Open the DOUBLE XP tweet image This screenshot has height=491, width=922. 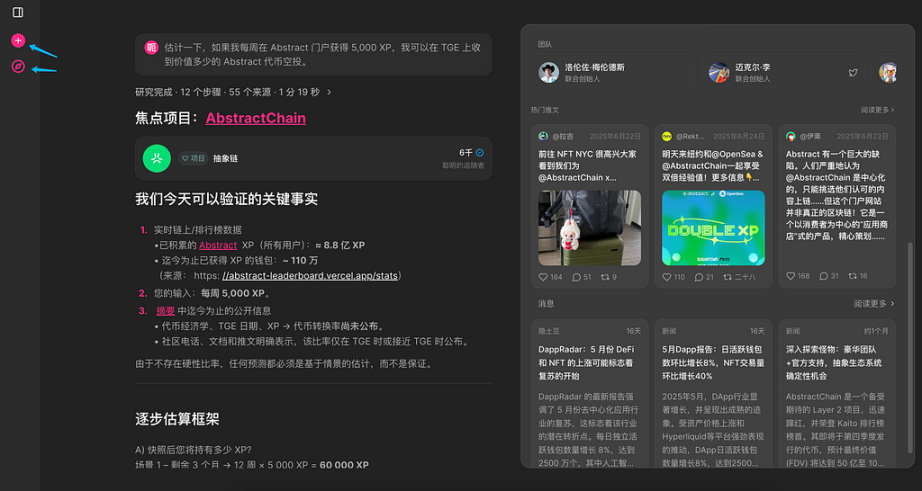click(713, 228)
